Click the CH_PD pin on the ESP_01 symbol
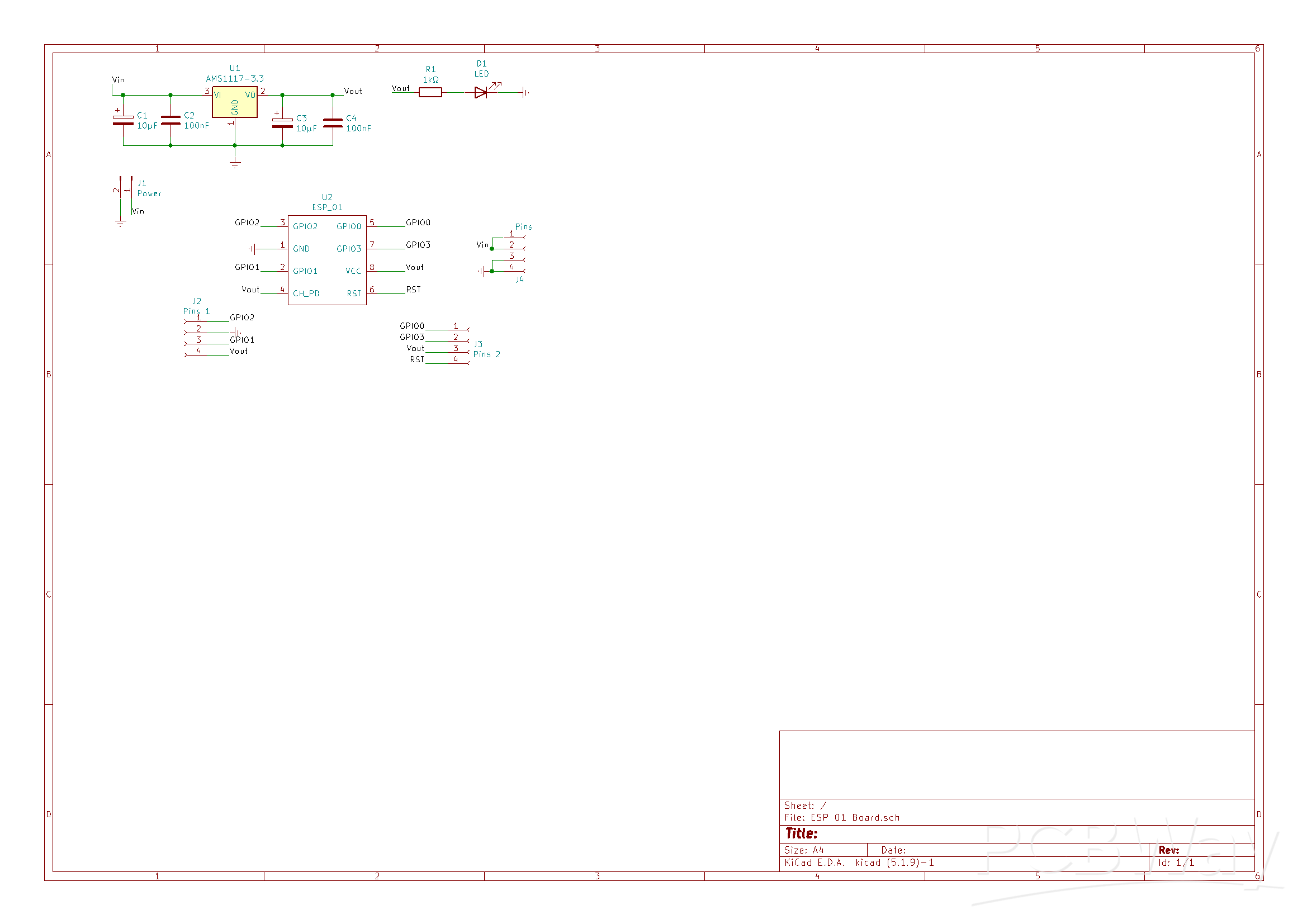The width and height of the screenshot is (1307, 924). tap(306, 294)
